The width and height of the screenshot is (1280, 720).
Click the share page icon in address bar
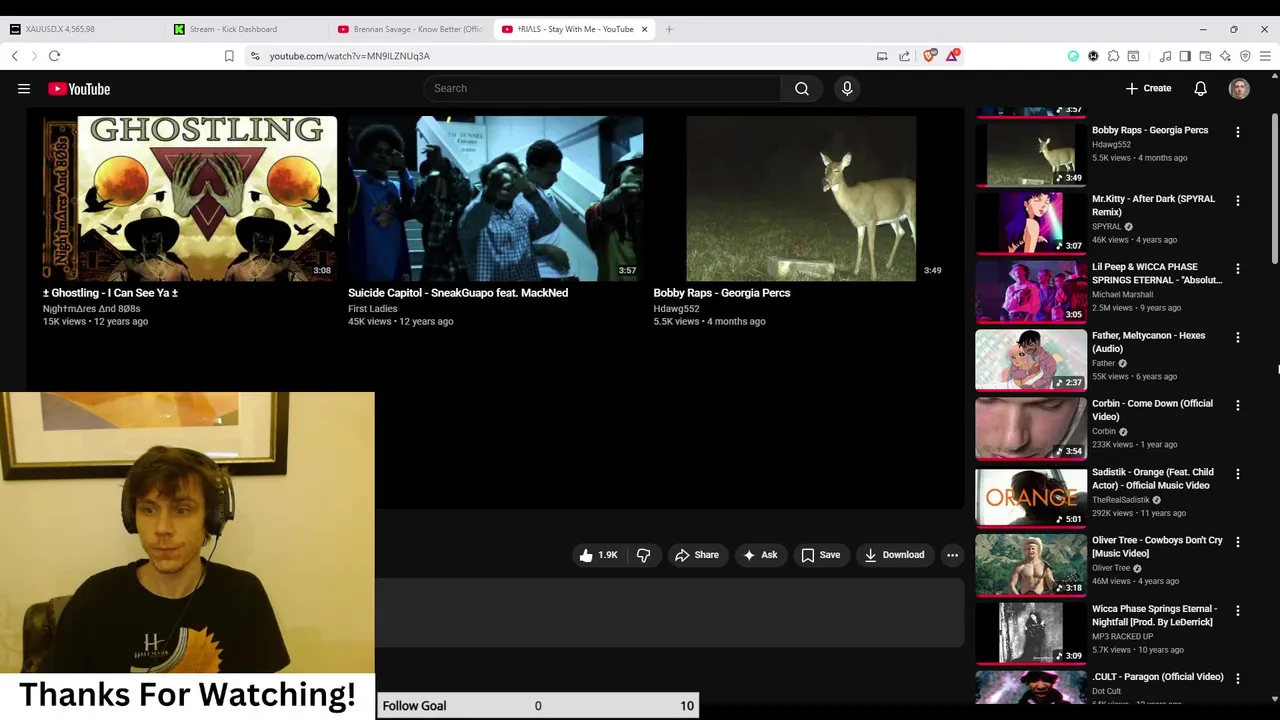905,56
